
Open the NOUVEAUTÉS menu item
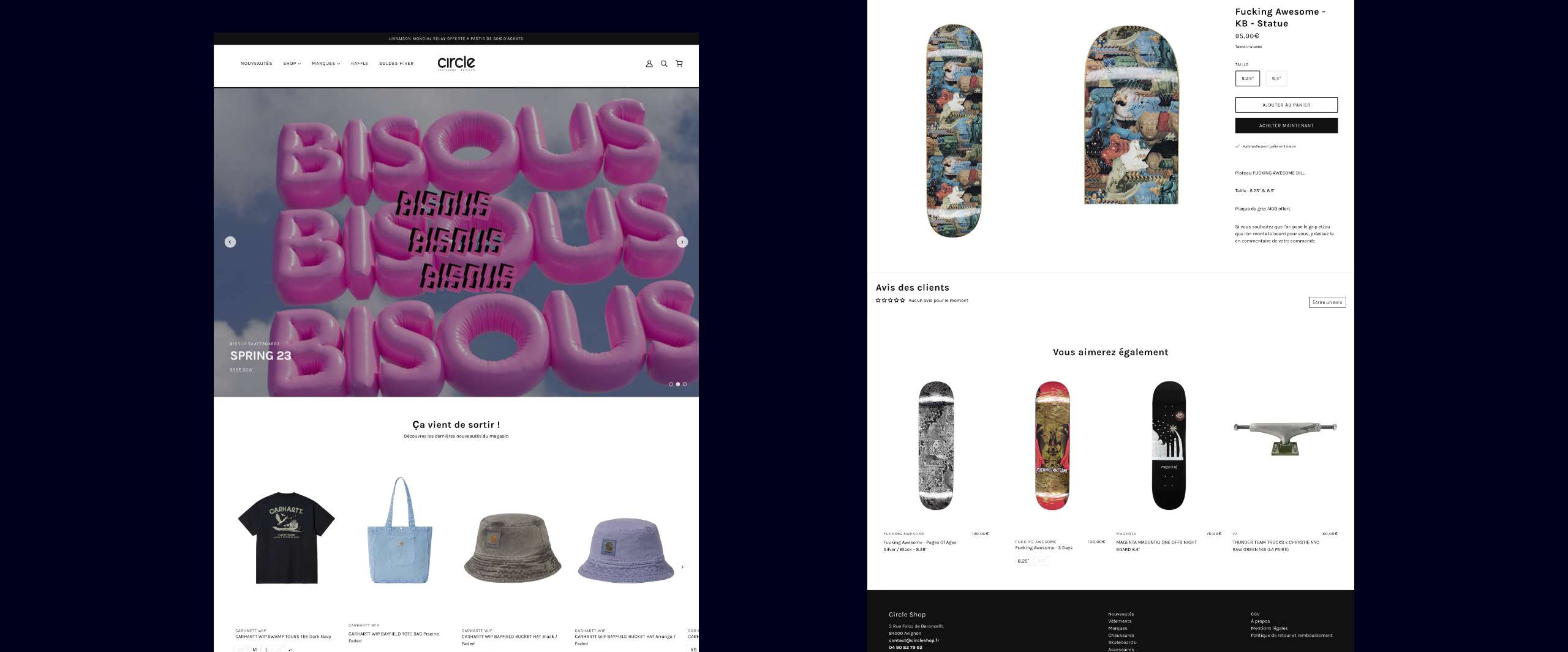tap(257, 64)
